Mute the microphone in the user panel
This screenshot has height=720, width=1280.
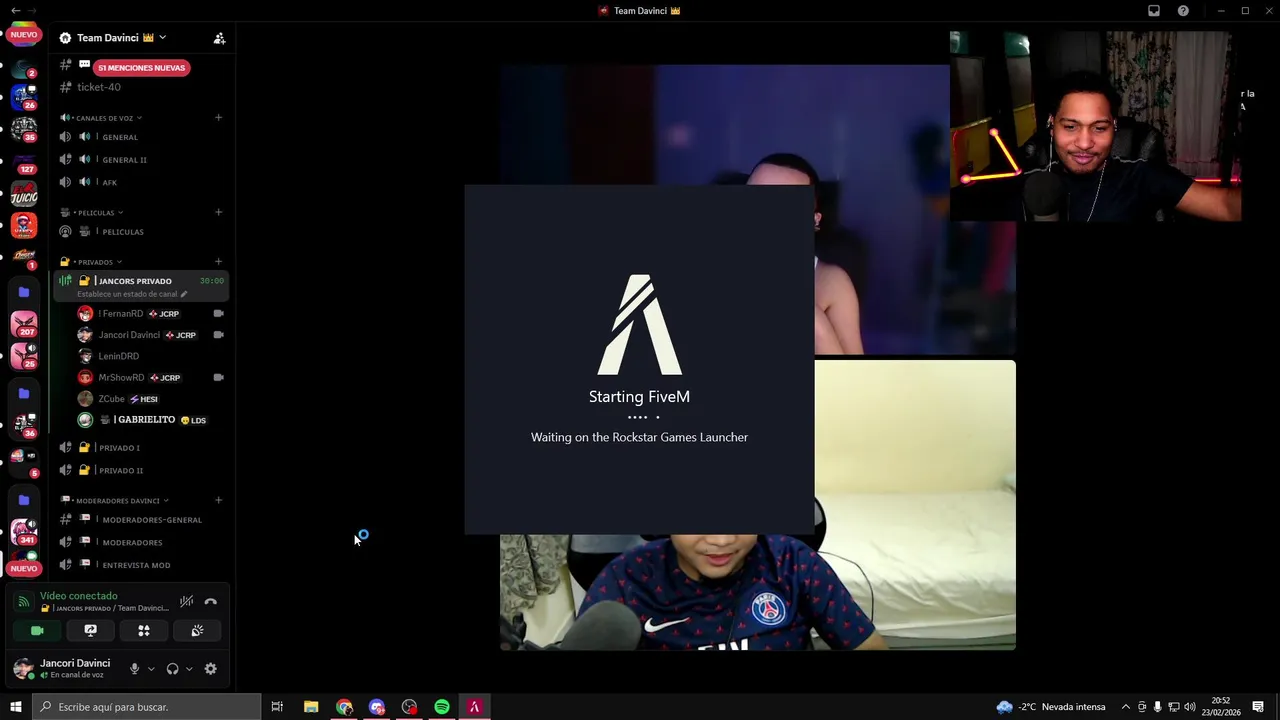tap(134, 669)
